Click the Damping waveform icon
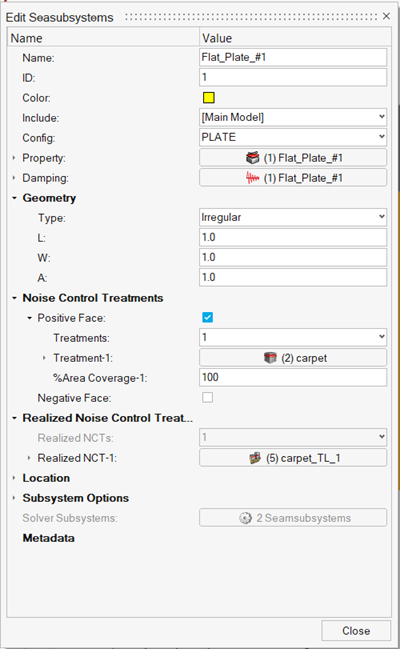 pos(253,178)
